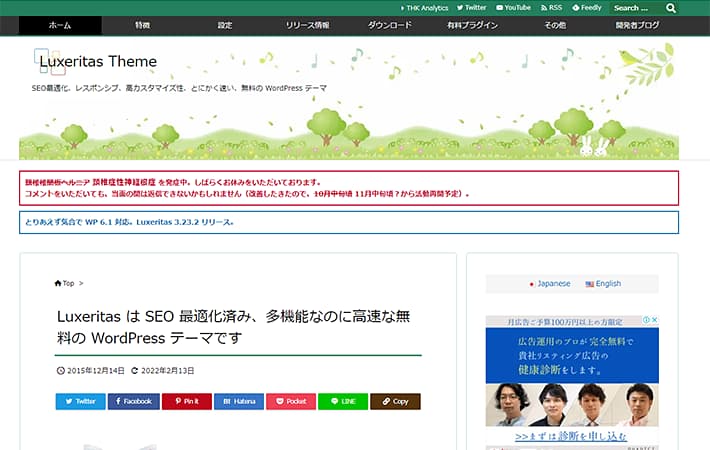Viewport: 710px width, 450px height.
Task: Open the ダウンロード menu
Action: click(390, 25)
